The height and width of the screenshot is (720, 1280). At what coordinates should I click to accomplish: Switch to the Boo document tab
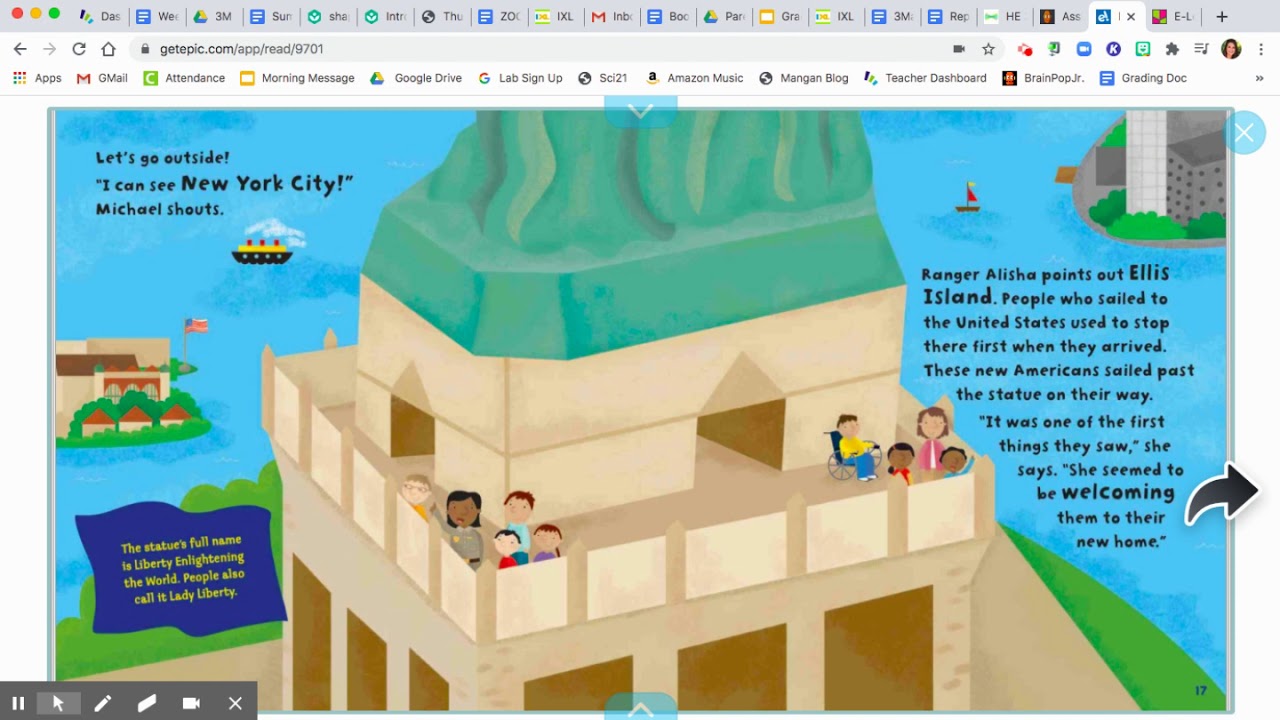pyautogui.click(x=670, y=16)
